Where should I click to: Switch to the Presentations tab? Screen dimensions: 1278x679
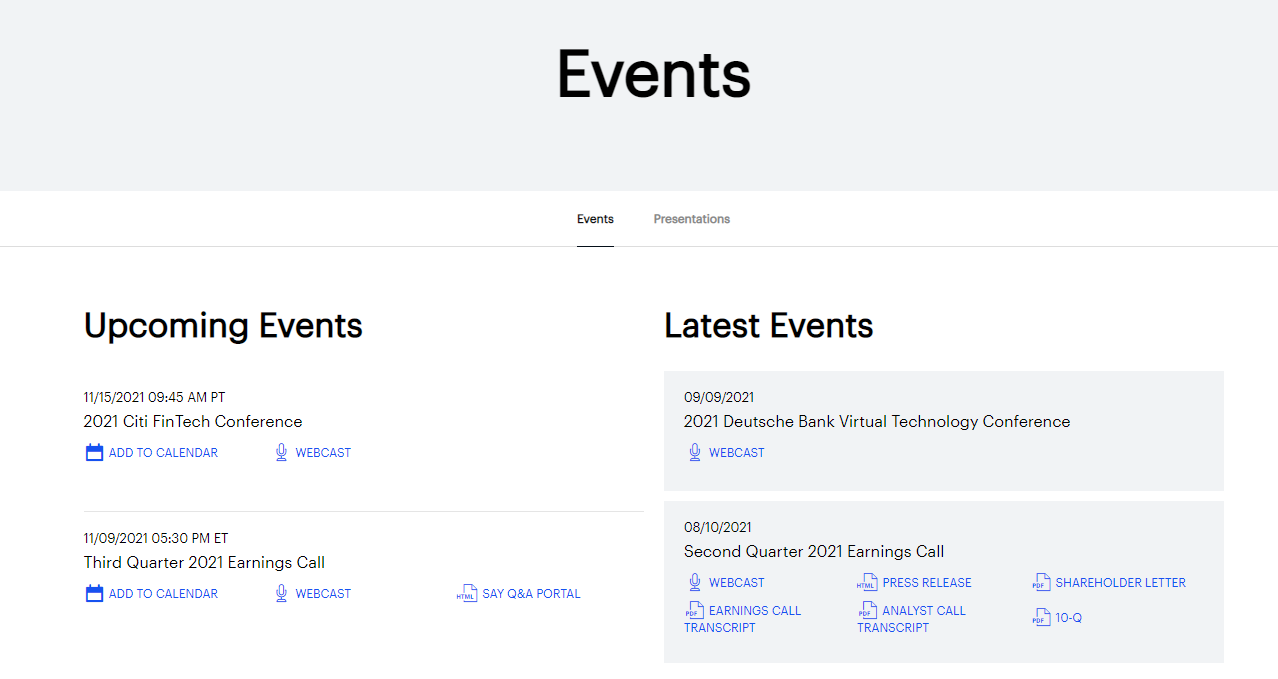point(692,219)
